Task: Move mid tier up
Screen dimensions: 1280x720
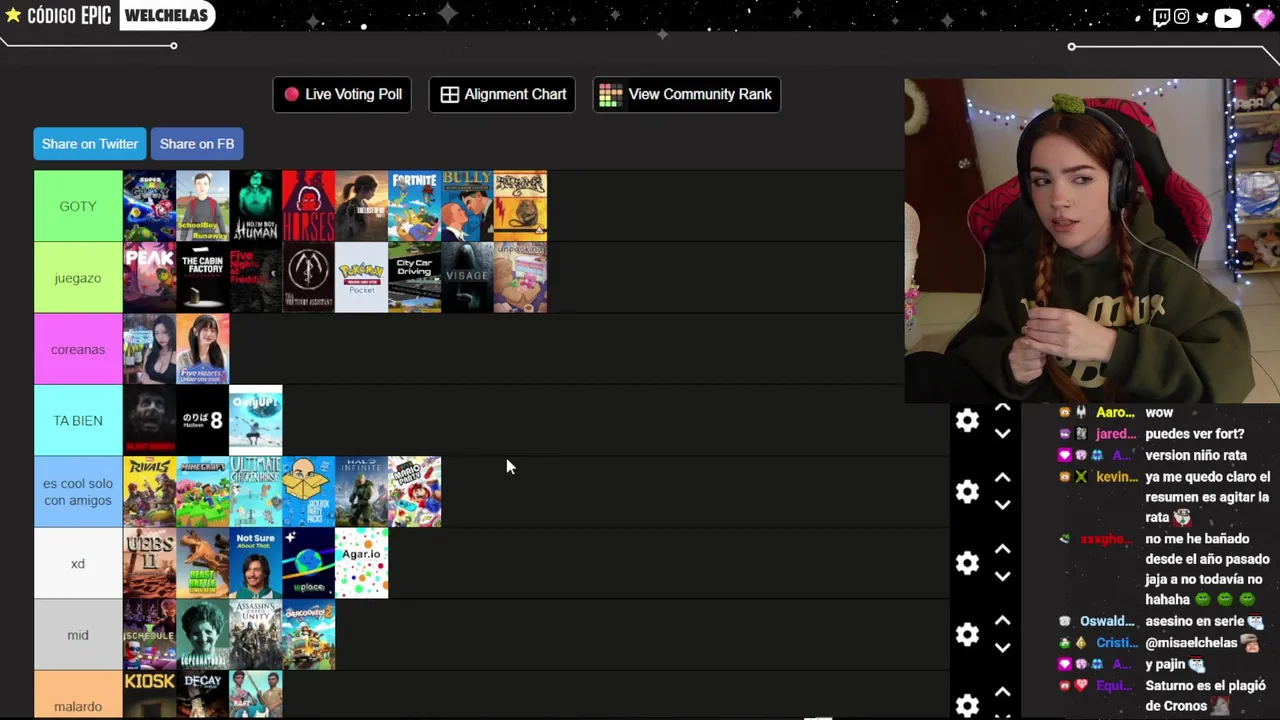Action: pyautogui.click(x=1002, y=621)
